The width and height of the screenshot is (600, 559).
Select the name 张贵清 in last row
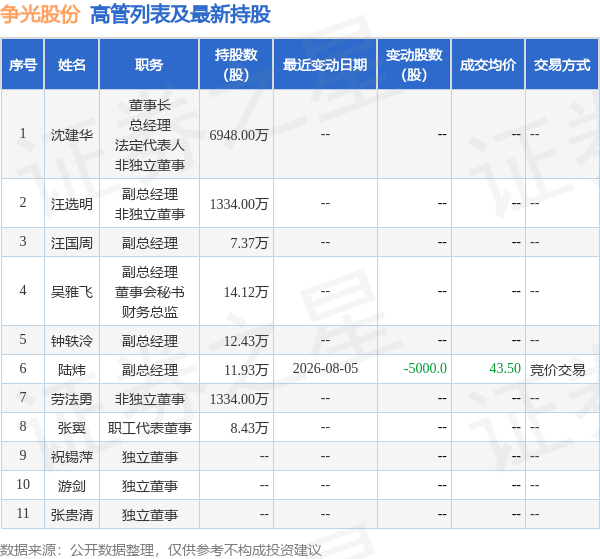72,515
